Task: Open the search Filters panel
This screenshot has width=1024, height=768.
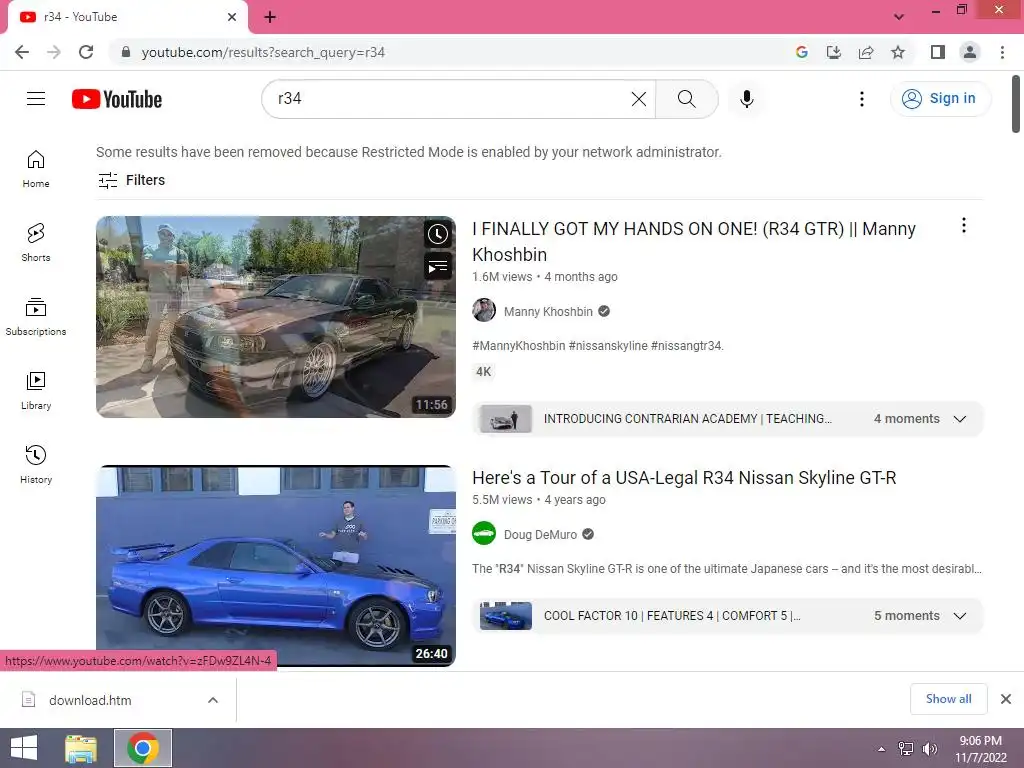Action: [131, 180]
